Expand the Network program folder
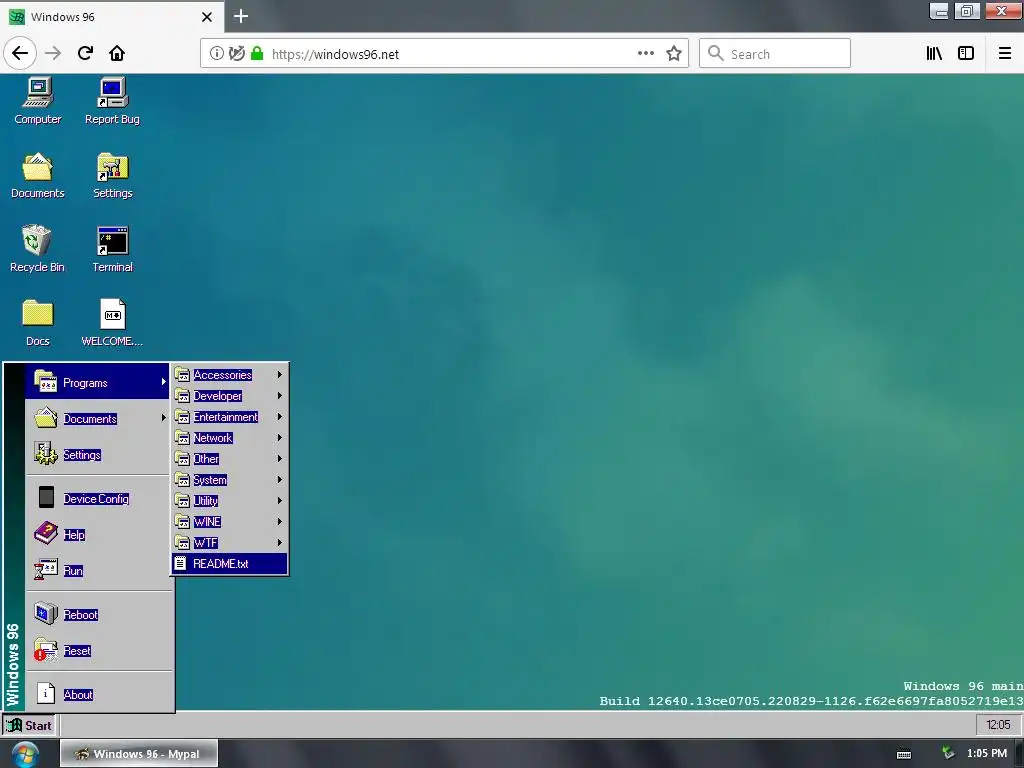The height and width of the screenshot is (768, 1024). (229, 438)
